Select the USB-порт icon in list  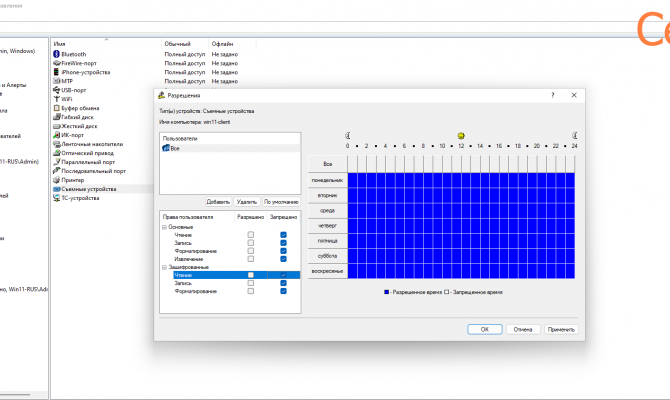tap(56, 90)
